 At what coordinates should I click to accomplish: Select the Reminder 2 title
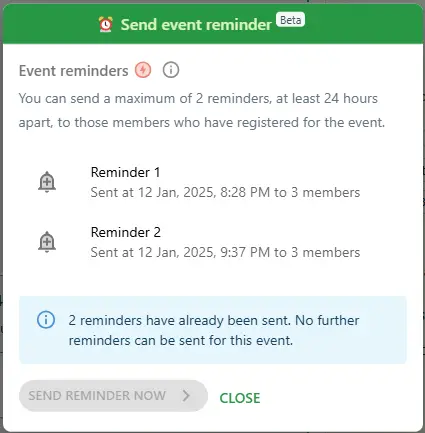[126, 232]
